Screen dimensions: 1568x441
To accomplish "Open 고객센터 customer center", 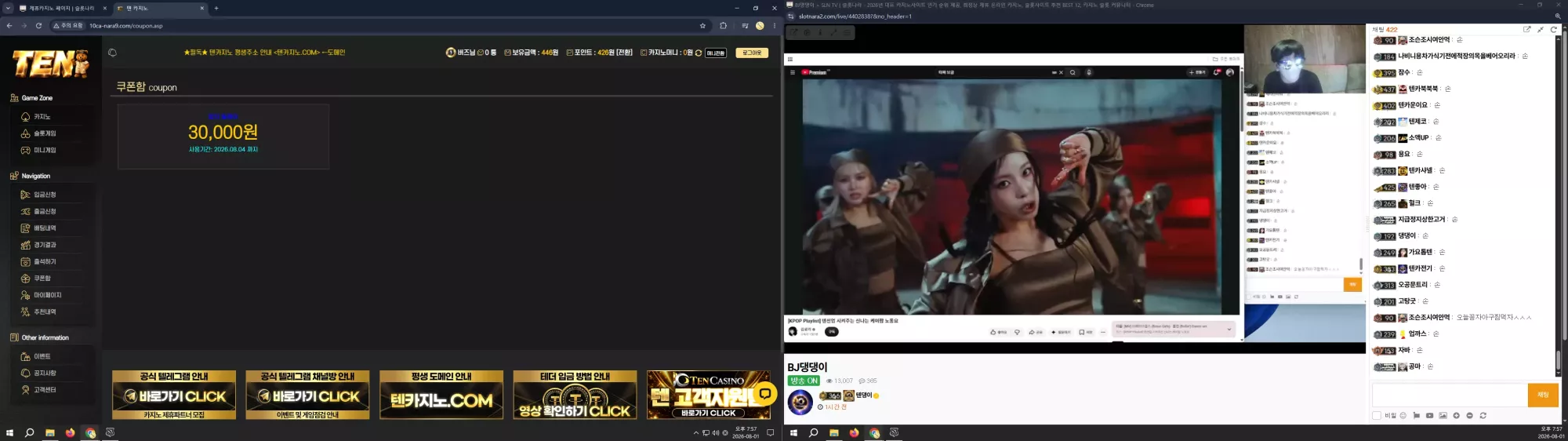I will pyautogui.click(x=45, y=389).
